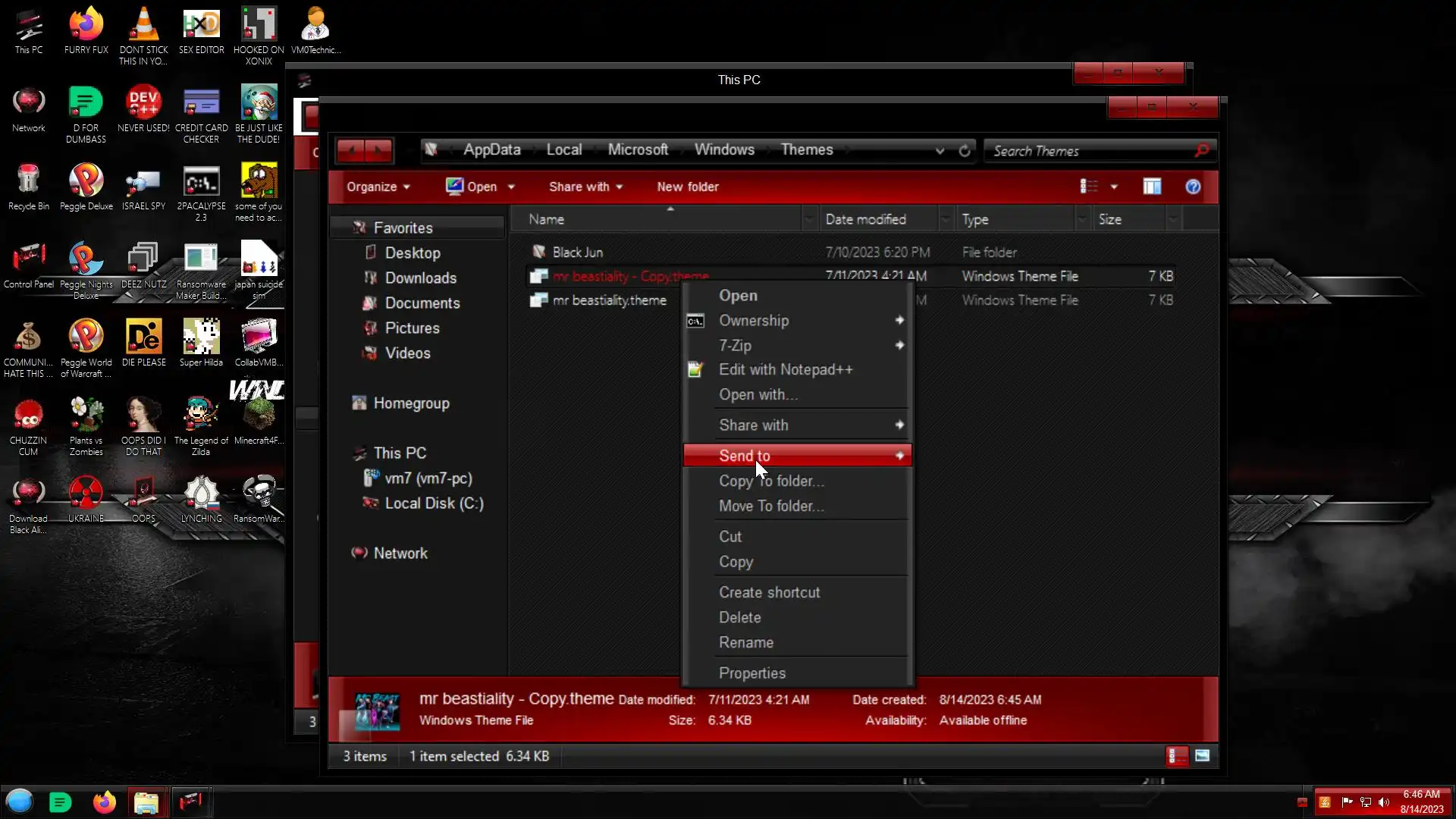Expand the Share with toolbar dropdown
Screen dimensions: 1456x819
tap(585, 187)
